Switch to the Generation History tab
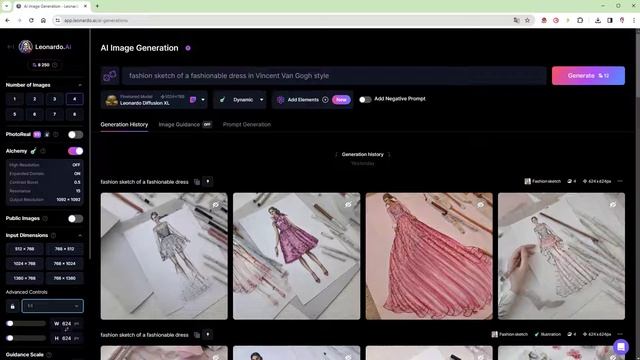This screenshot has width=640, height=360. pos(124,124)
